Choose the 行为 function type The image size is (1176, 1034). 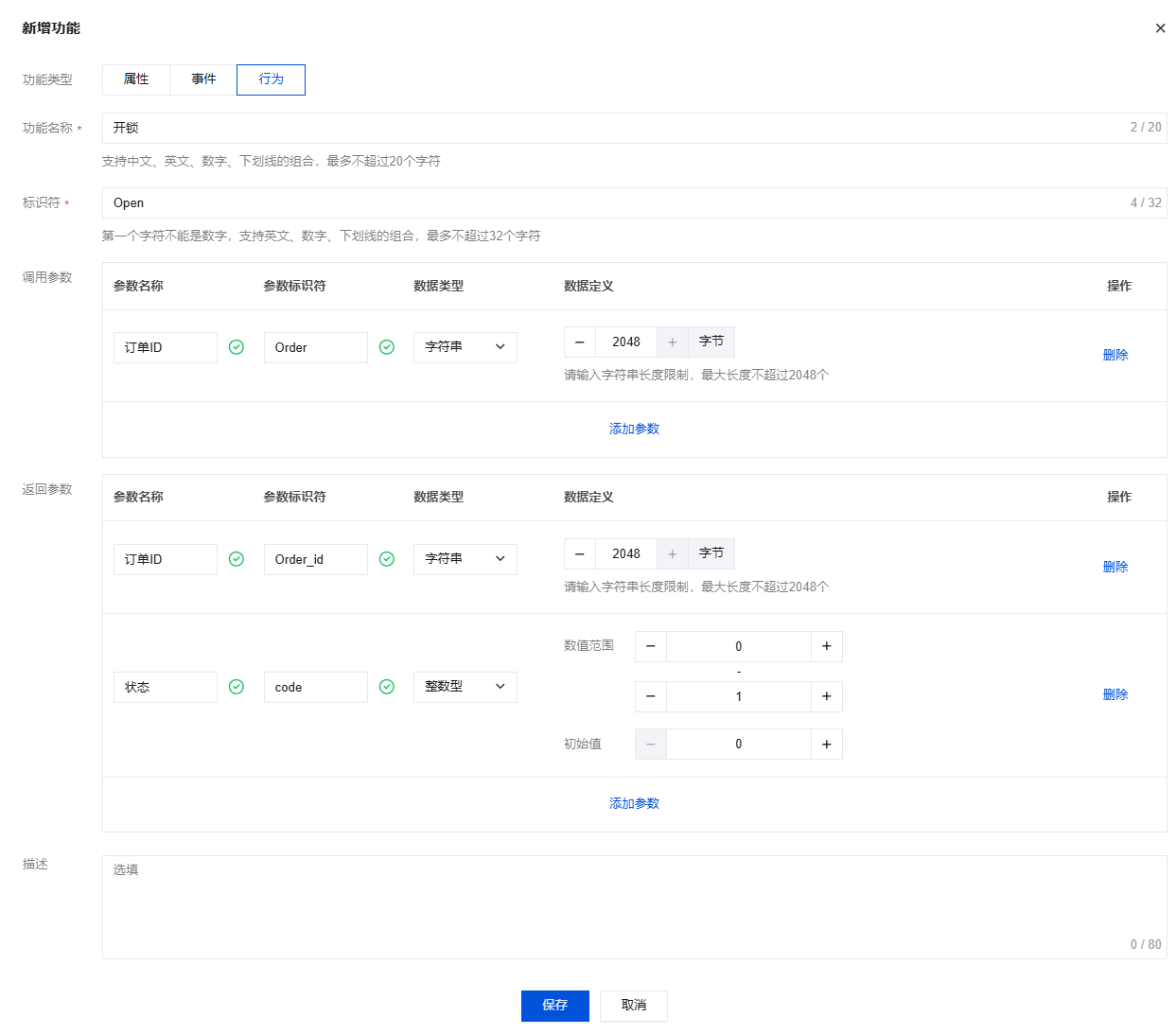271,79
